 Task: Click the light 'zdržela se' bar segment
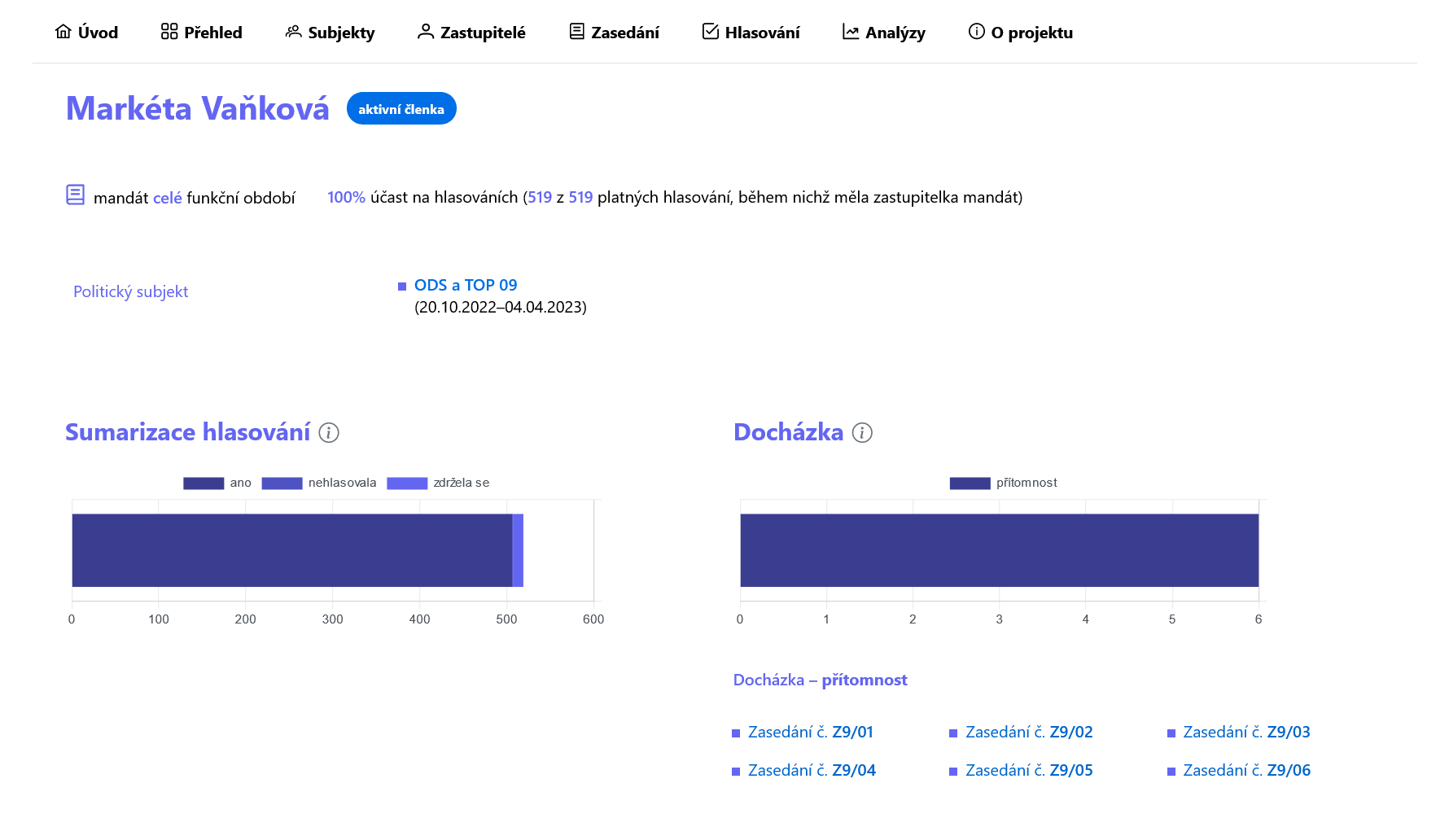coord(518,550)
